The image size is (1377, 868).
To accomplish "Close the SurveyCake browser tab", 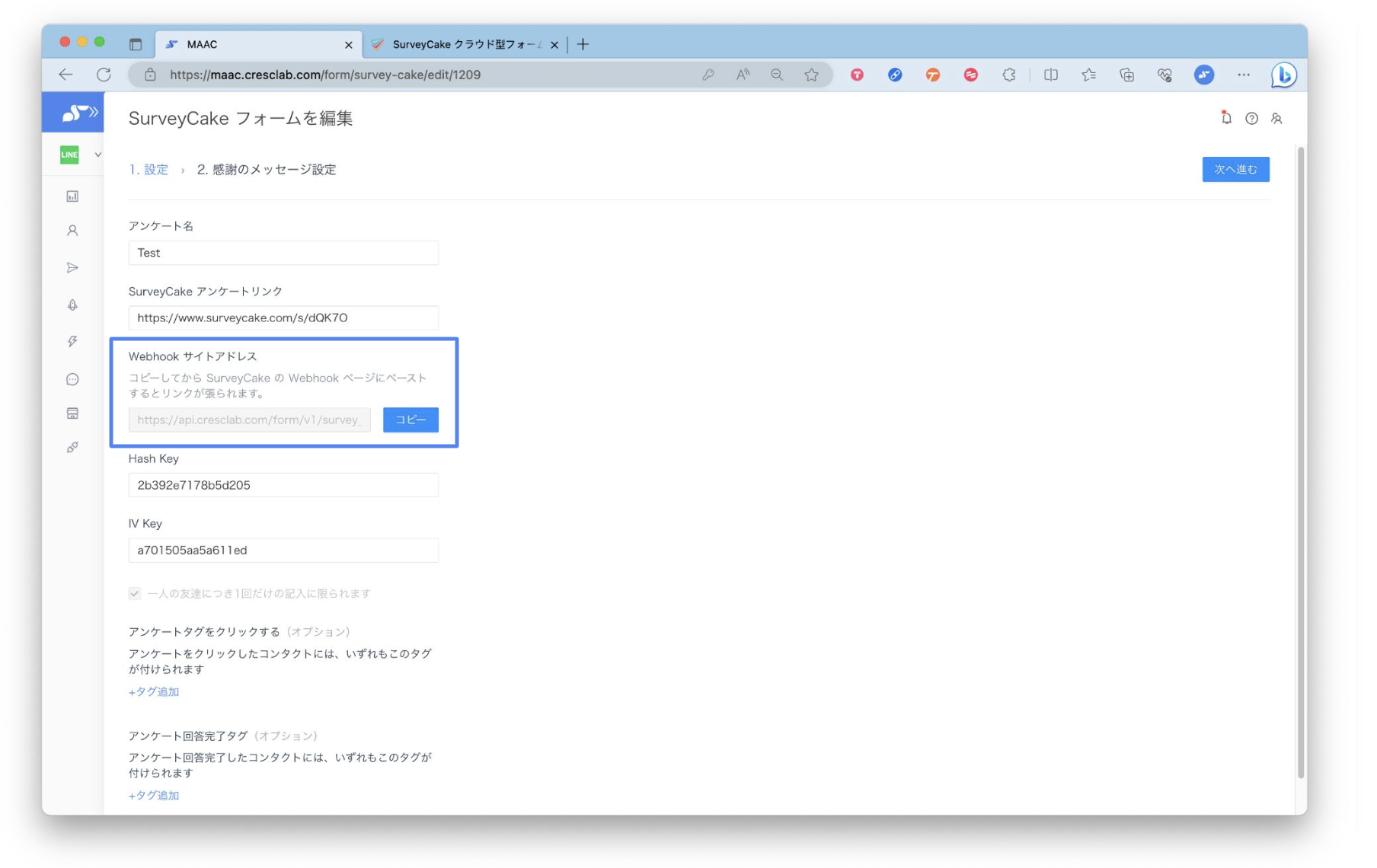I will [x=554, y=45].
